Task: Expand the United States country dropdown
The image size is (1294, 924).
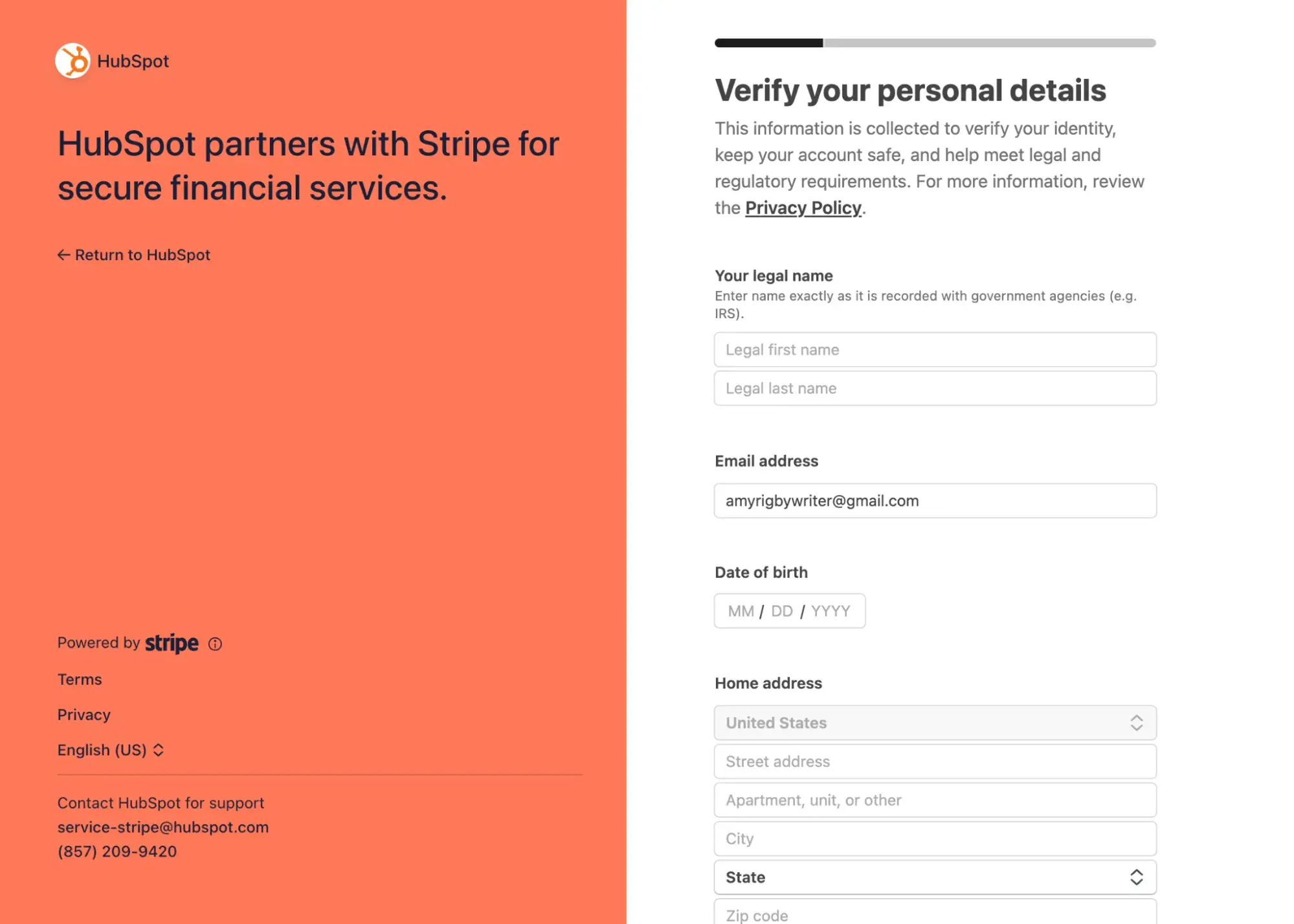Action: tap(935, 722)
